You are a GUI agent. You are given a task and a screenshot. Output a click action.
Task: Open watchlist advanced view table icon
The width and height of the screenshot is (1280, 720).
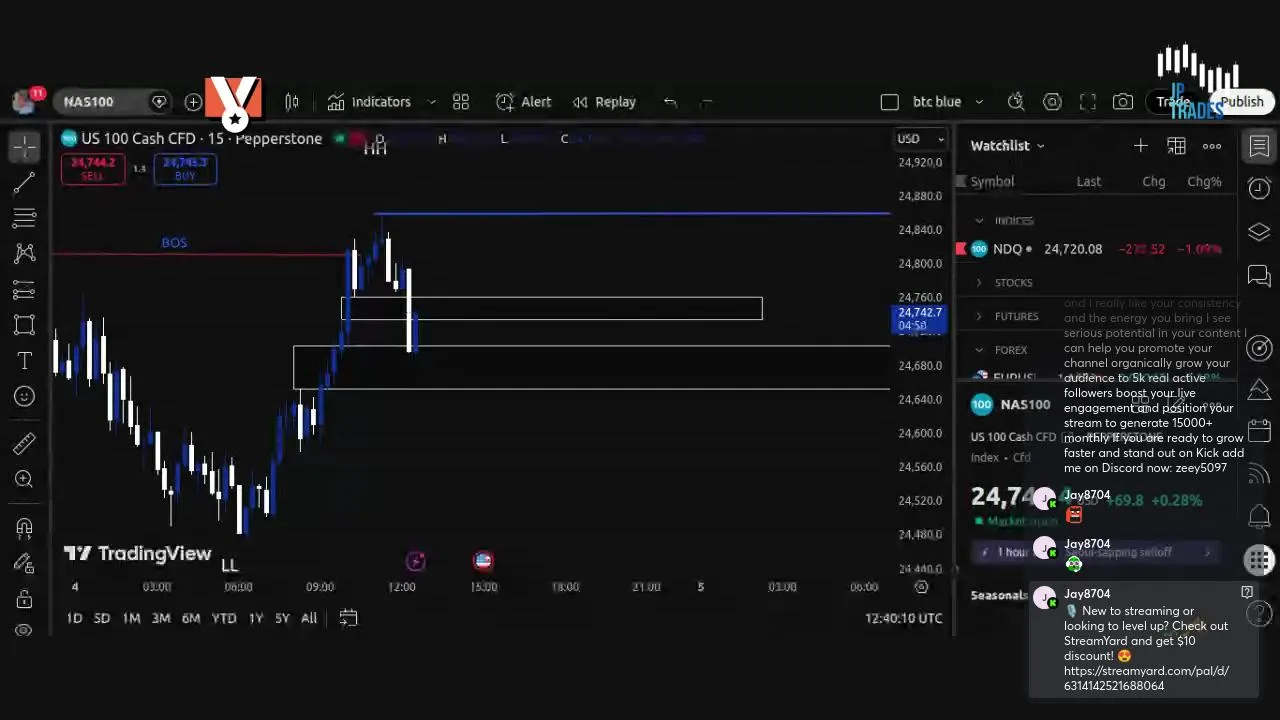click(x=1176, y=146)
